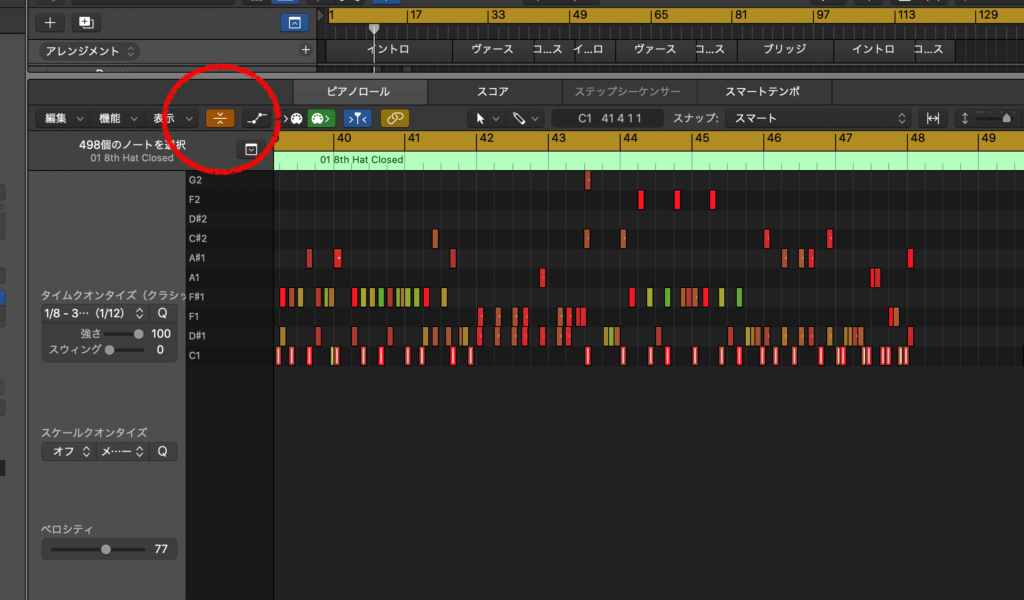Select the pencil tool
The height and width of the screenshot is (600, 1024).
519,118
